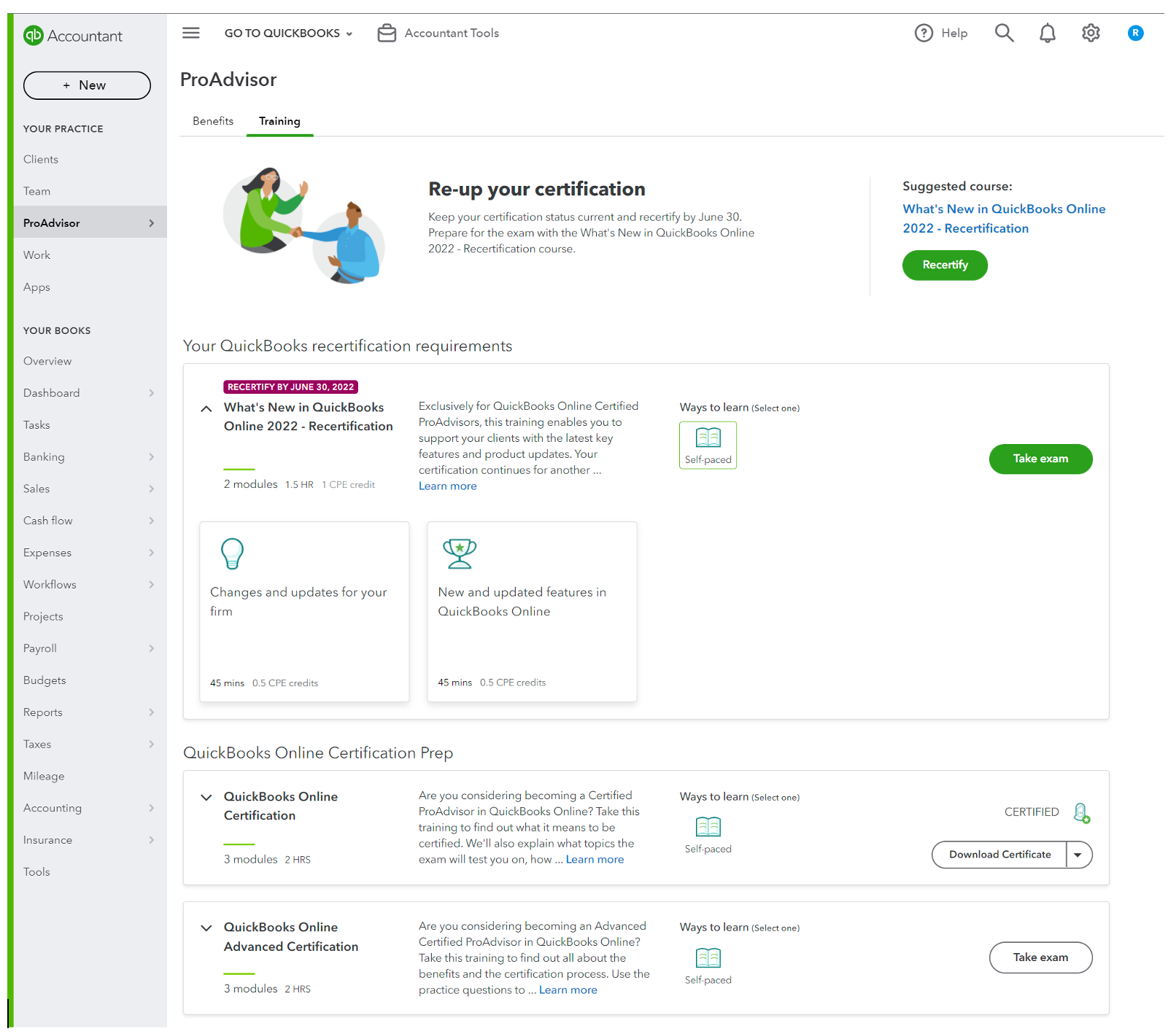The height and width of the screenshot is (1034, 1176).
Task: Open the Changes and updates module card
Action: pos(304,611)
